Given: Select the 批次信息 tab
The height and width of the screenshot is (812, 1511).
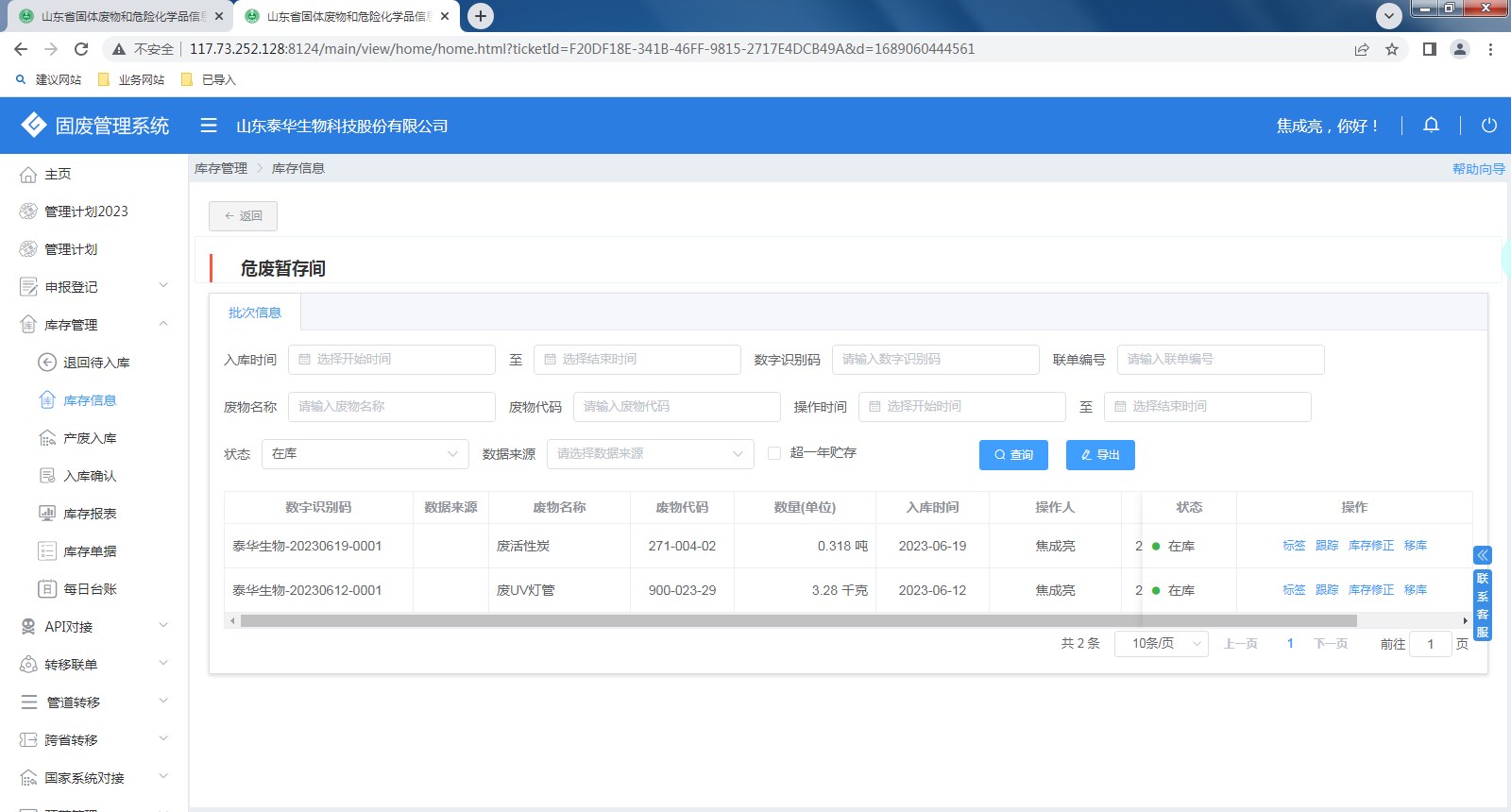Looking at the screenshot, I should pyautogui.click(x=254, y=313).
